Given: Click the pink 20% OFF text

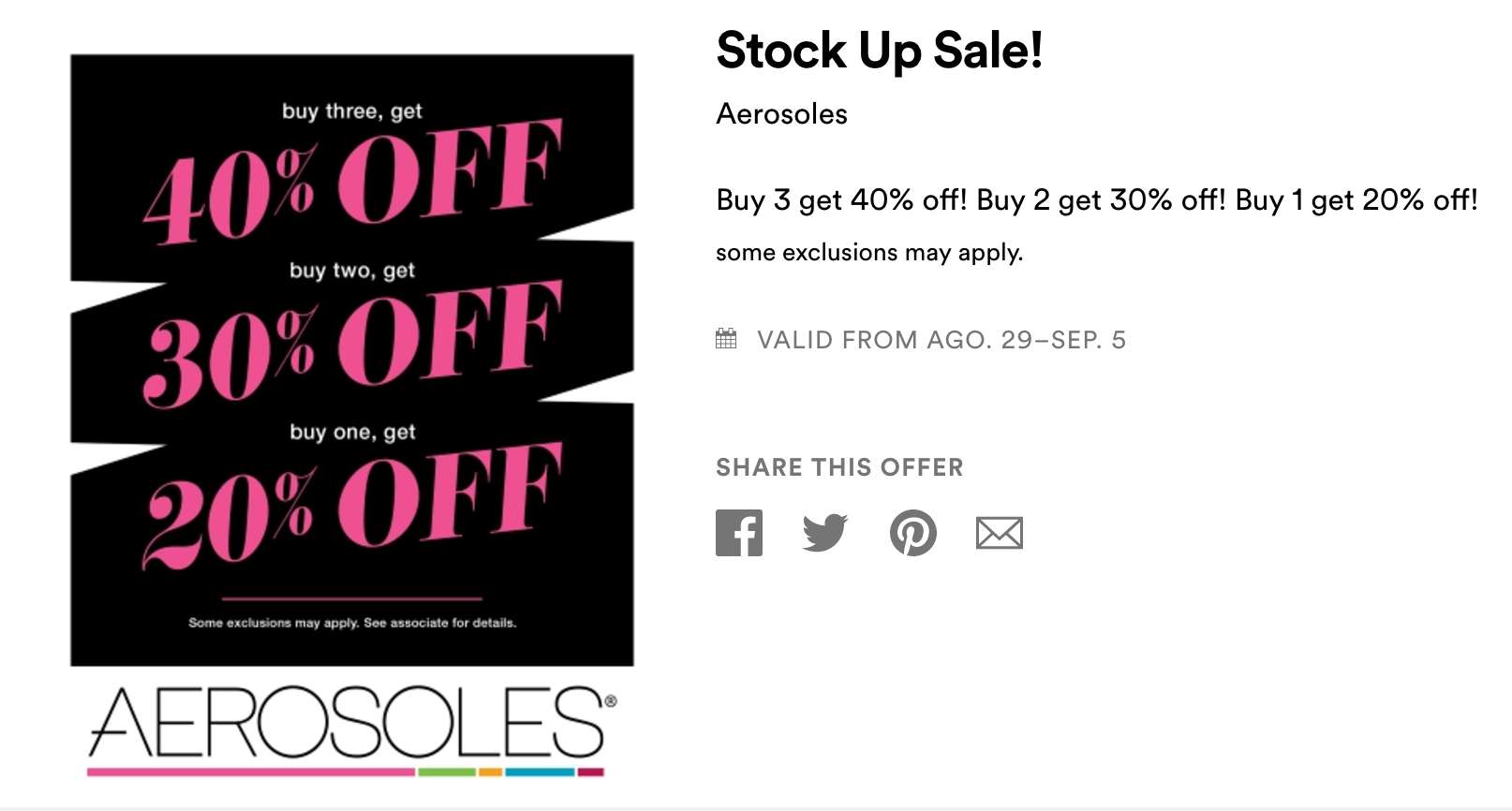Looking at the screenshot, I should [x=352, y=504].
